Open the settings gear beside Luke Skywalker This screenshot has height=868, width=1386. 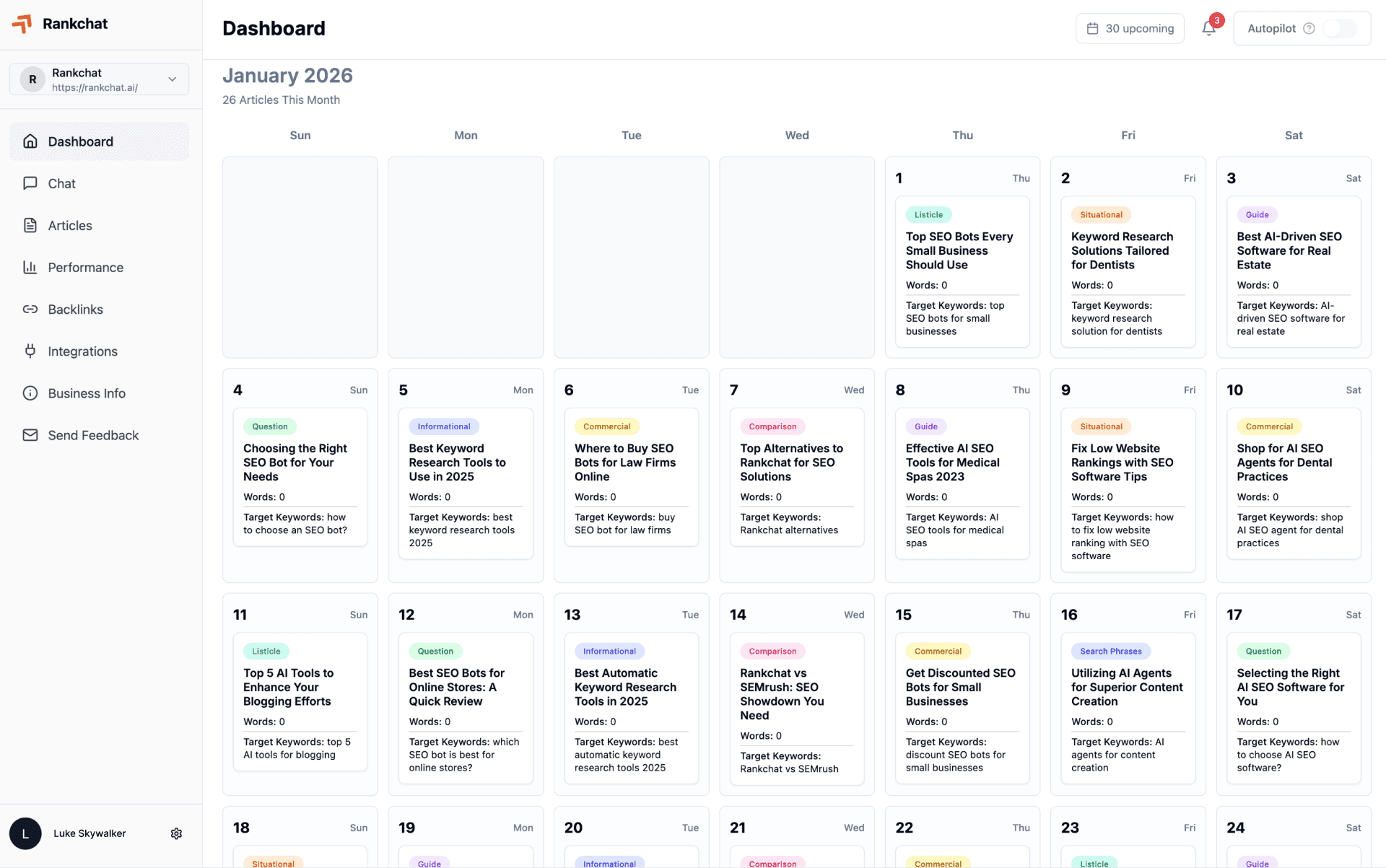pyautogui.click(x=176, y=833)
